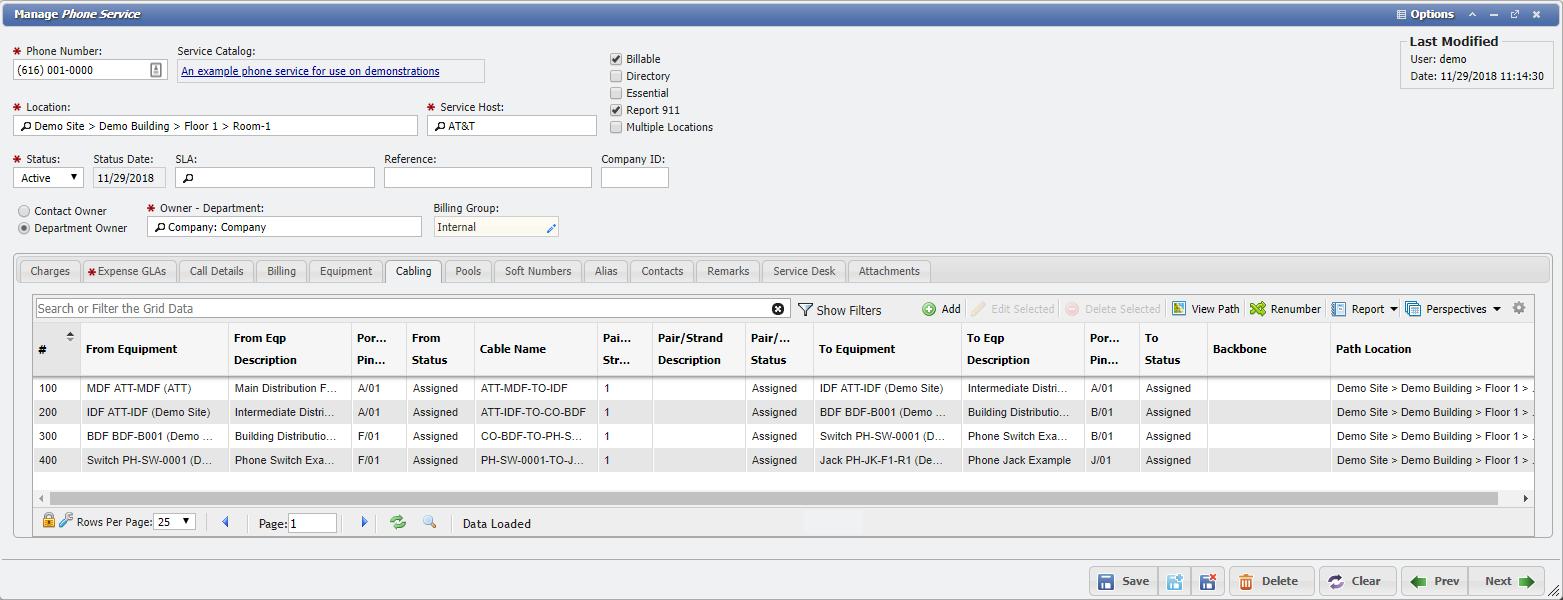Switch to the Equipment tab
Viewport: 1563px width, 600px height.
pyautogui.click(x=346, y=271)
